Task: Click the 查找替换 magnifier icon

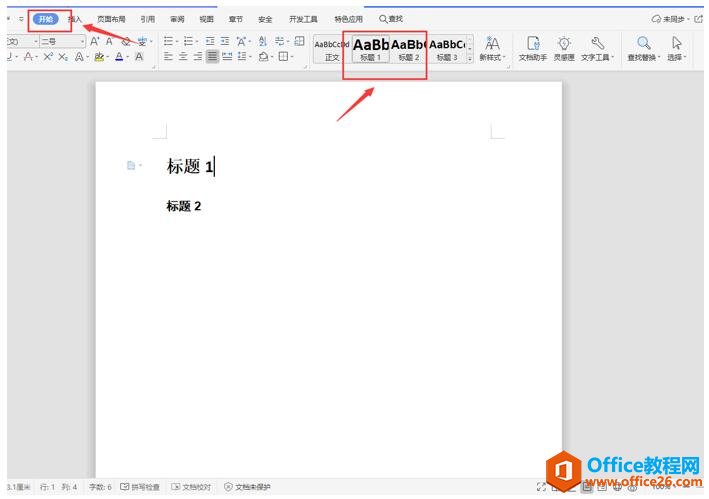Action: (644, 48)
